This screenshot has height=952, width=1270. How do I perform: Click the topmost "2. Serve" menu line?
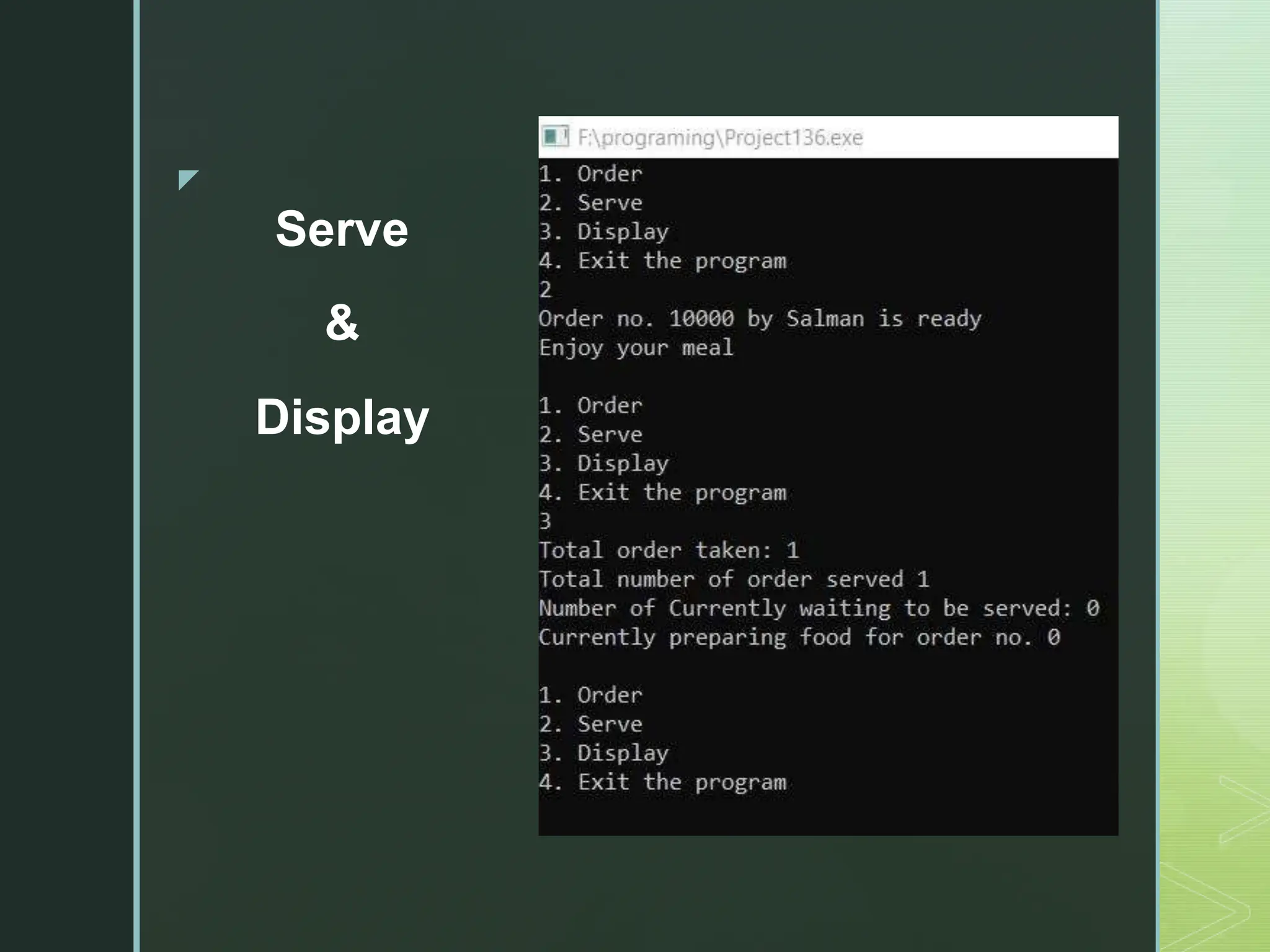(590, 203)
